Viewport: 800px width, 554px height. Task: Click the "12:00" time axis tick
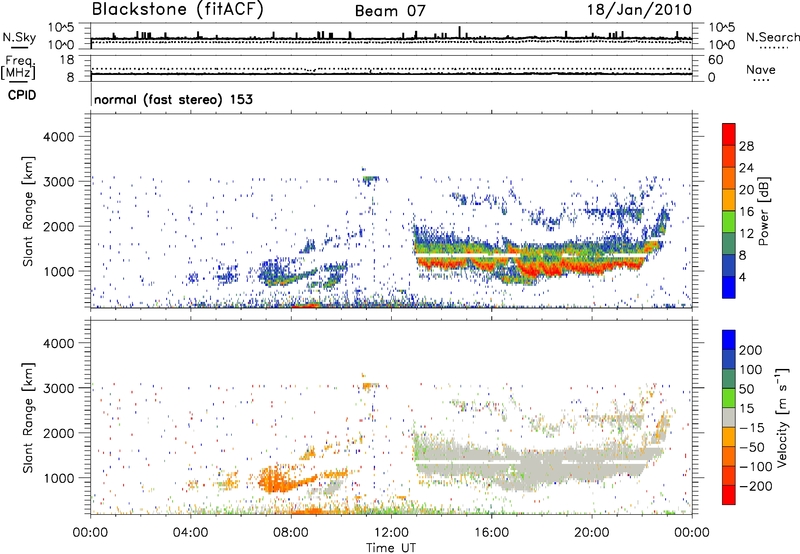pos(391,533)
